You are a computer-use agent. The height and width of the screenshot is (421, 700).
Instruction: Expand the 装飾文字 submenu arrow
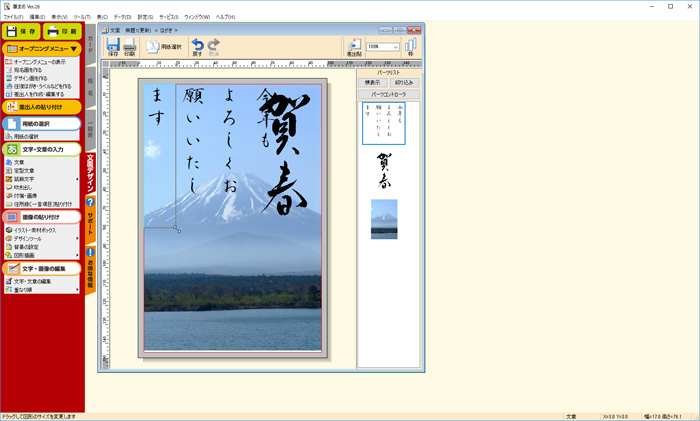tap(78, 178)
